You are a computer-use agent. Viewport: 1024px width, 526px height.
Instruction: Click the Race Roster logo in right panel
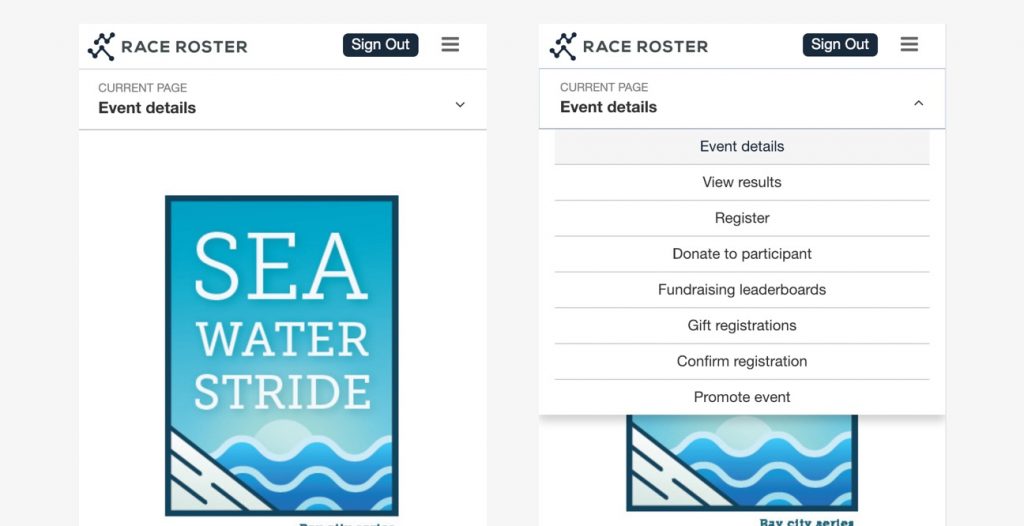[x=628, y=46]
